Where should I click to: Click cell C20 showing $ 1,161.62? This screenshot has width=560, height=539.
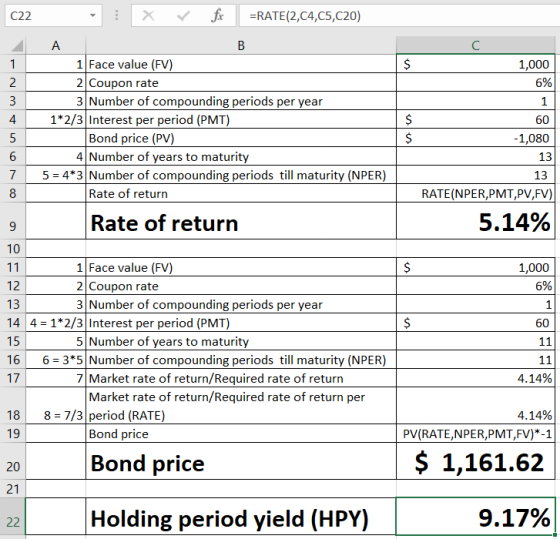click(x=475, y=461)
